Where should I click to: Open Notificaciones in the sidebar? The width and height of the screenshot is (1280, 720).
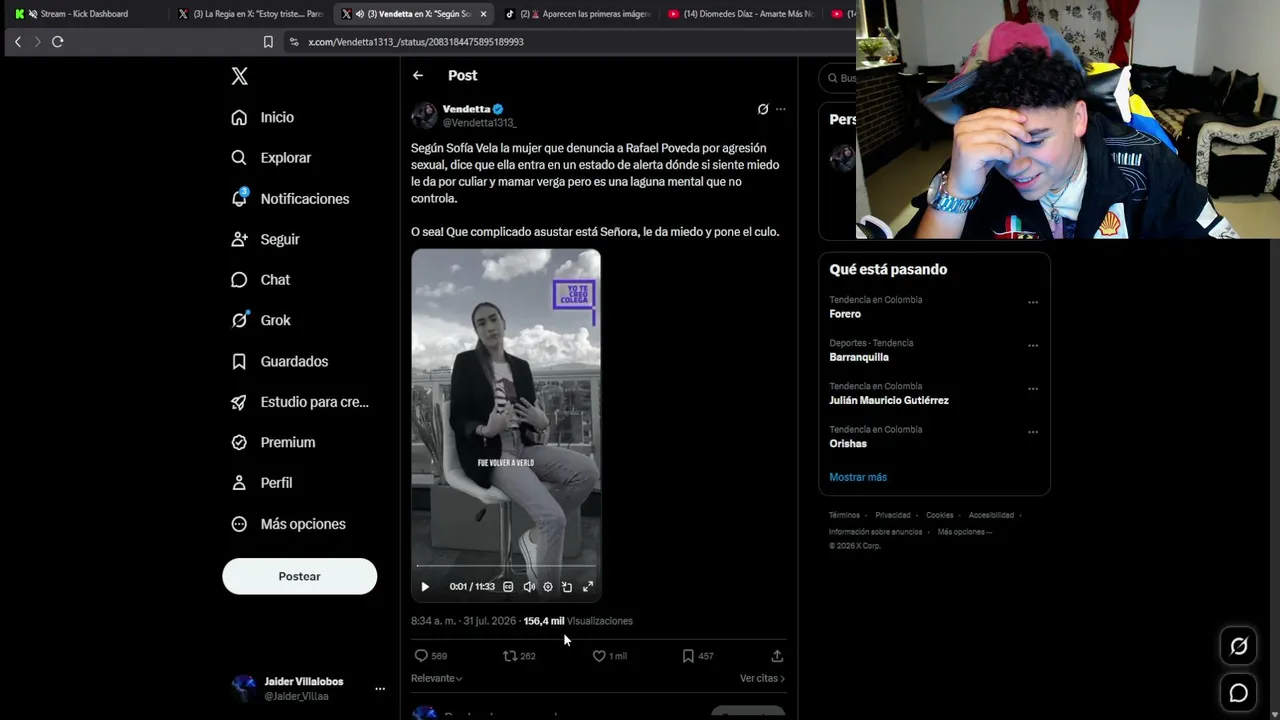290,199
